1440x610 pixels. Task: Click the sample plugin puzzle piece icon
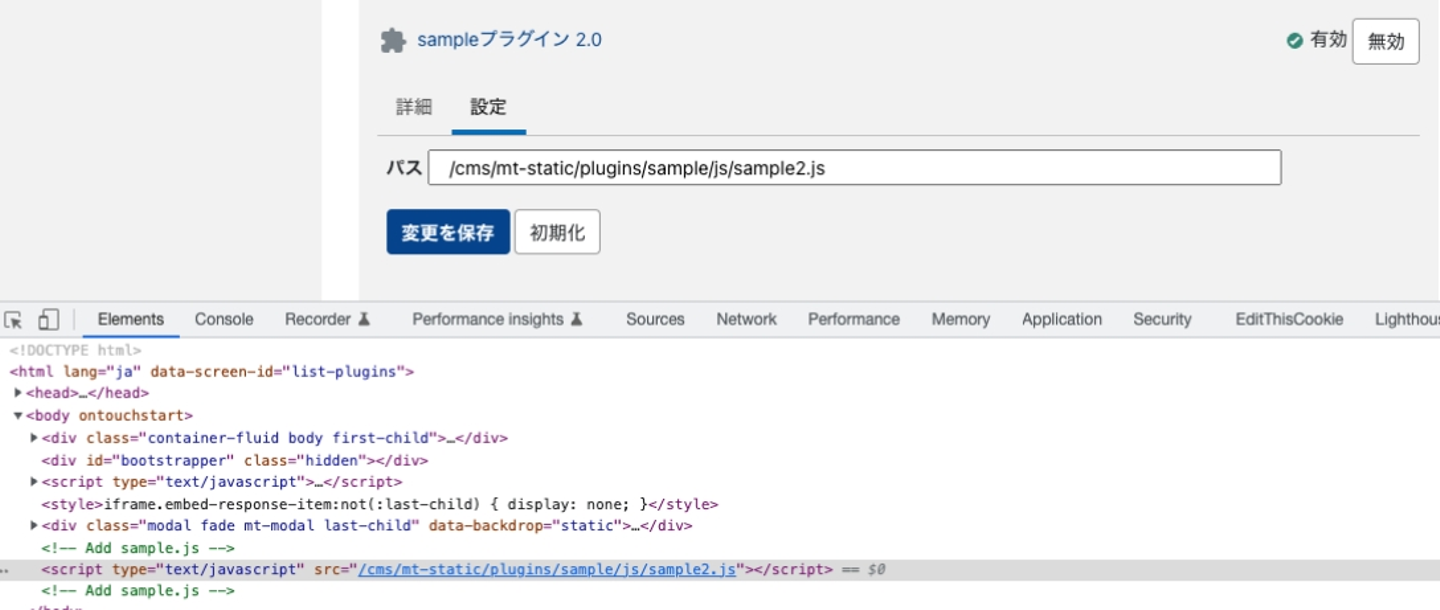point(393,41)
